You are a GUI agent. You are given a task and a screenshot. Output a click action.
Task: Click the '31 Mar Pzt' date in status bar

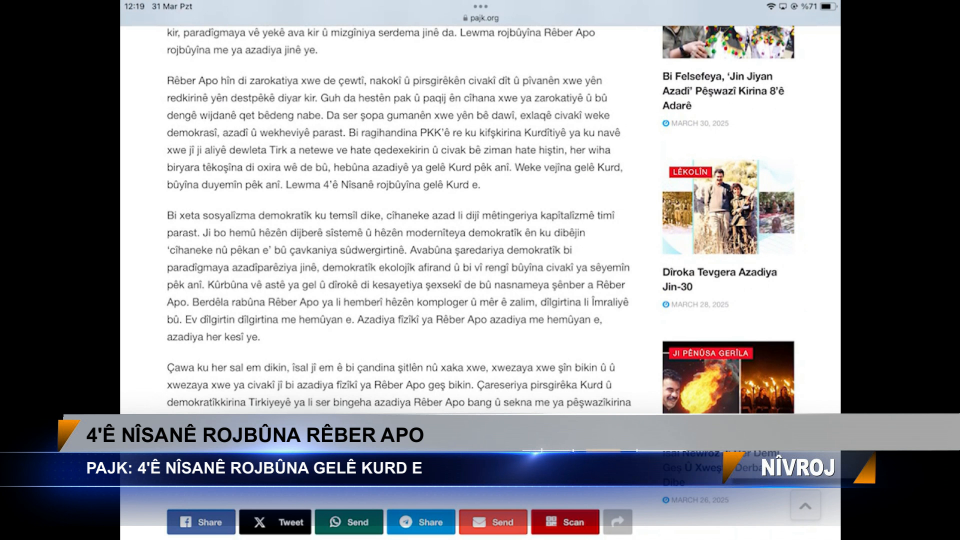tap(172, 6)
